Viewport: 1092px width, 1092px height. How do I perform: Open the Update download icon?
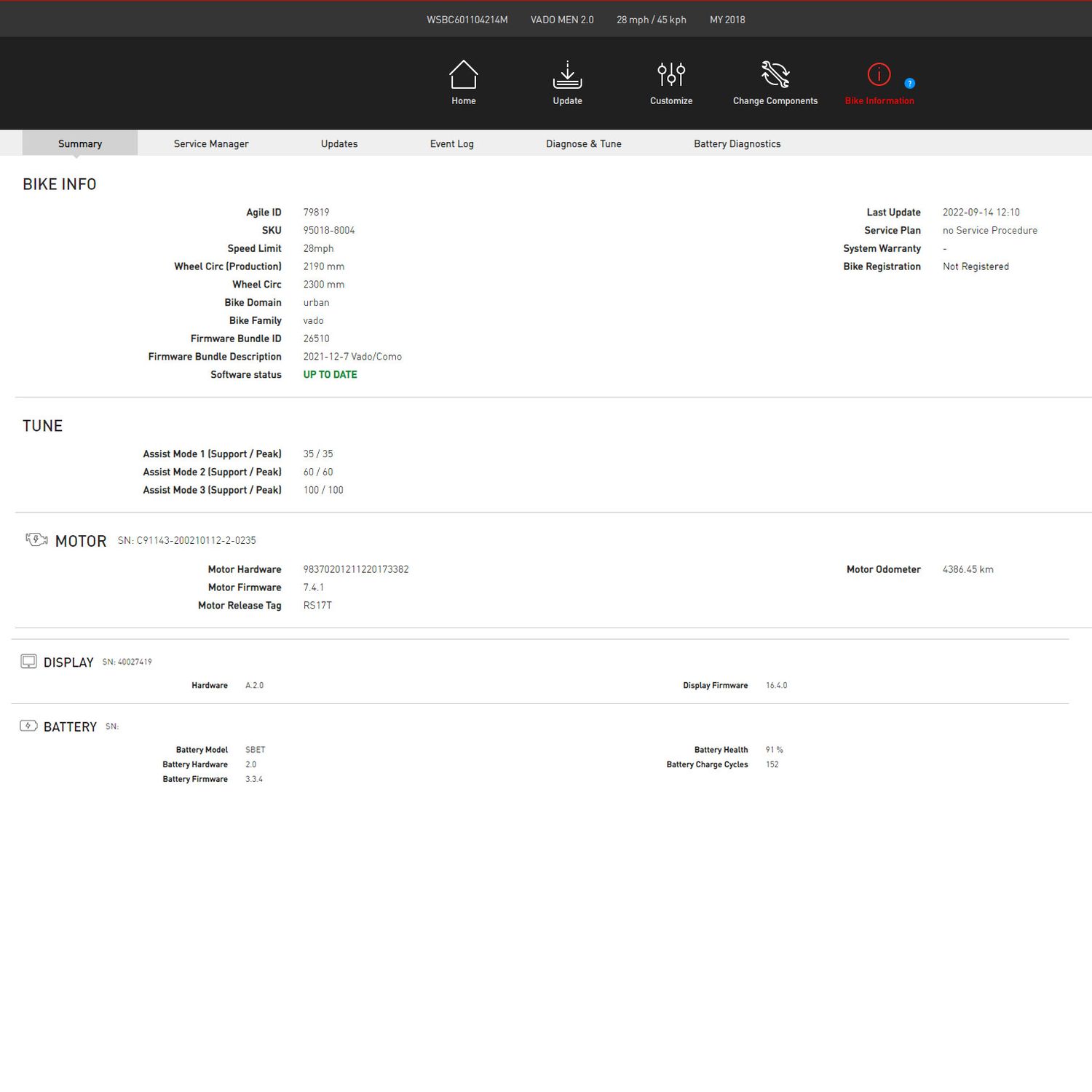(567, 74)
